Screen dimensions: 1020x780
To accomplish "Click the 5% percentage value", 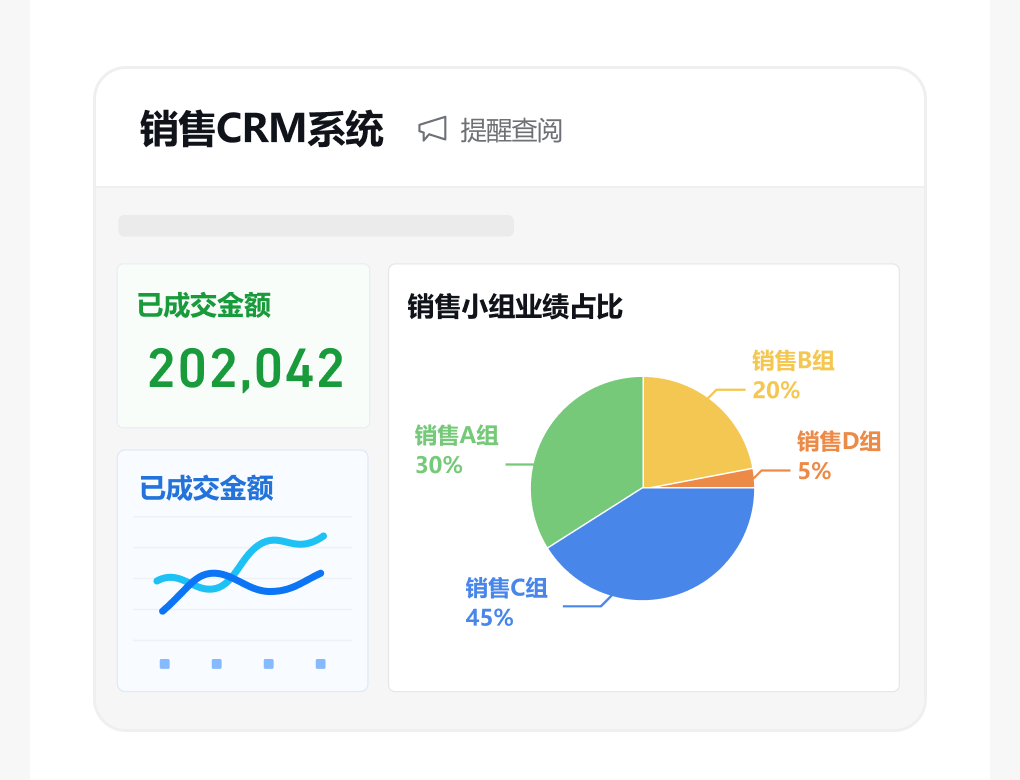I will pos(814,471).
